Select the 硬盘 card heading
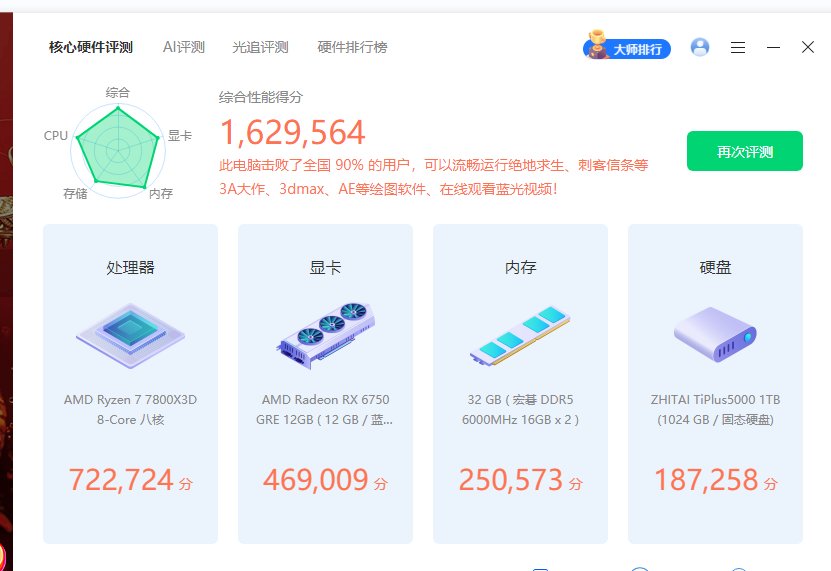The width and height of the screenshot is (831, 571). (715, 267)
